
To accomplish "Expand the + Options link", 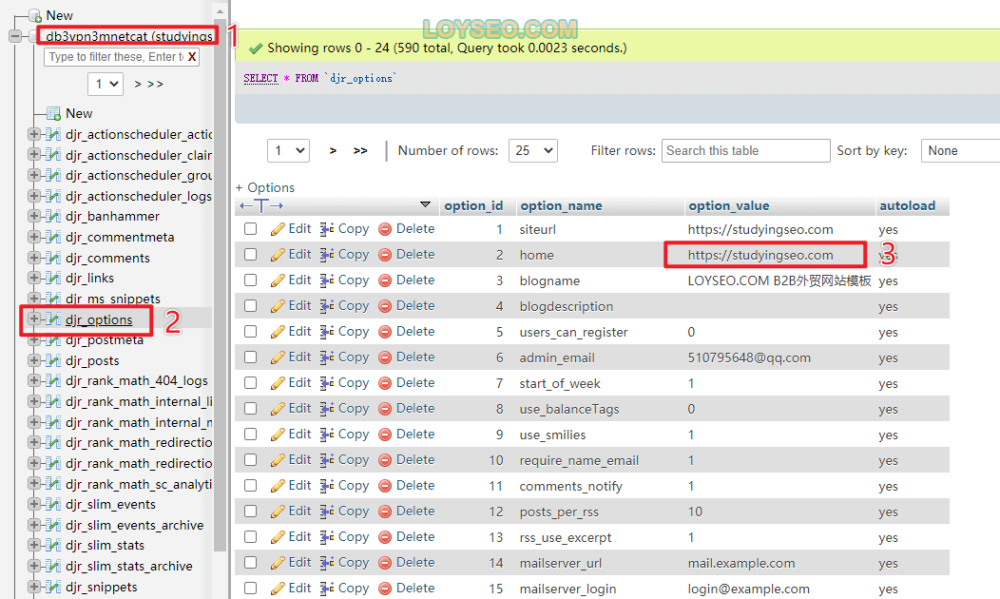I will (265, 188).
